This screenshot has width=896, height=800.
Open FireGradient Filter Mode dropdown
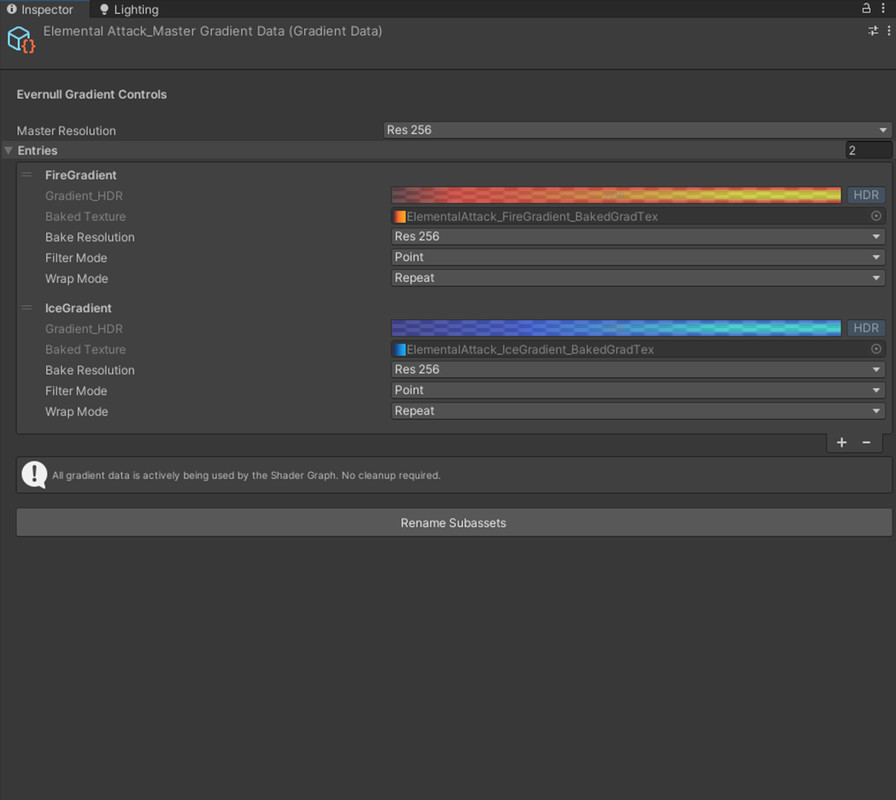[x=638, y=257]
